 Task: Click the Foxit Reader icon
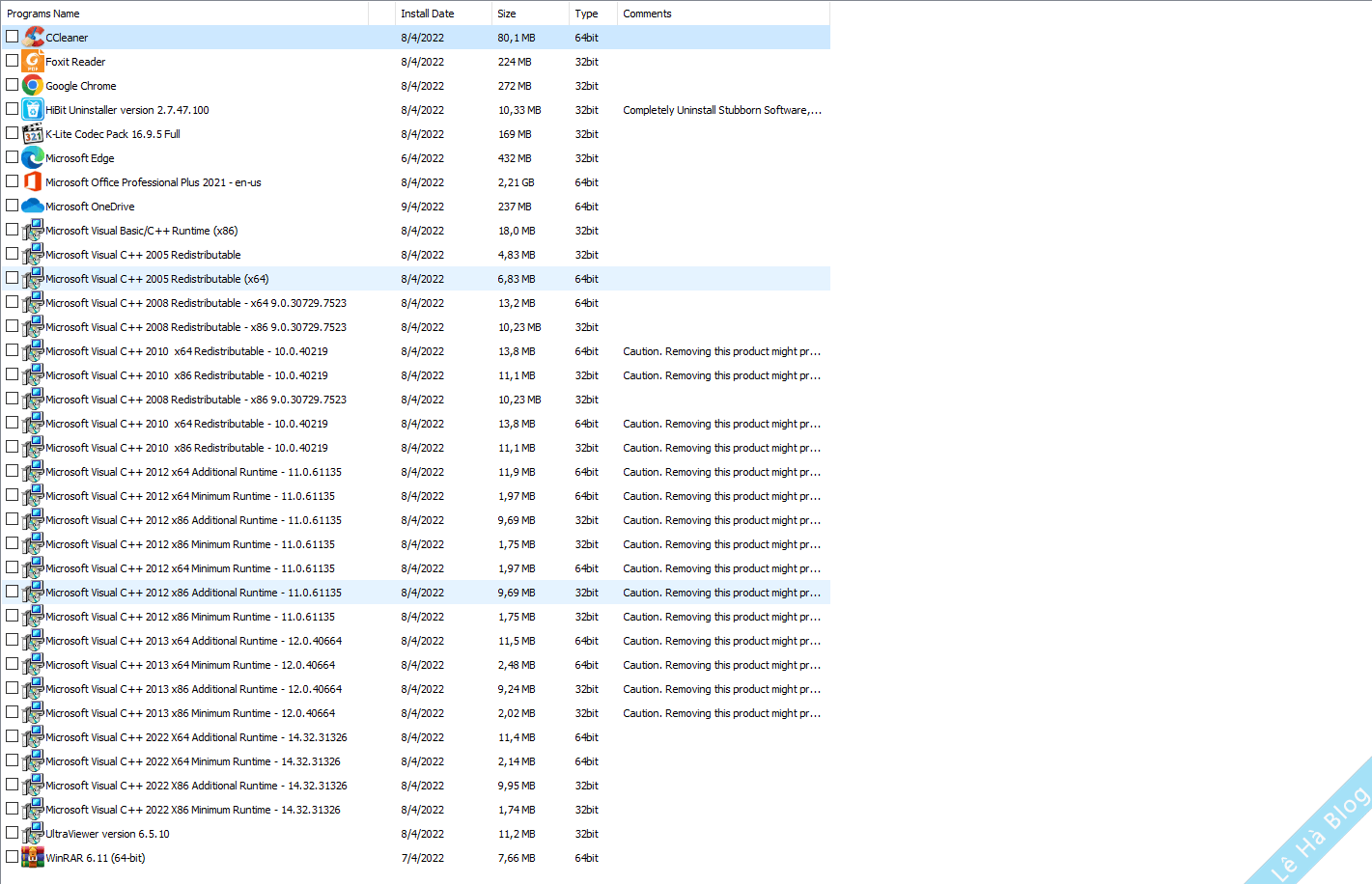pos(34,61)
